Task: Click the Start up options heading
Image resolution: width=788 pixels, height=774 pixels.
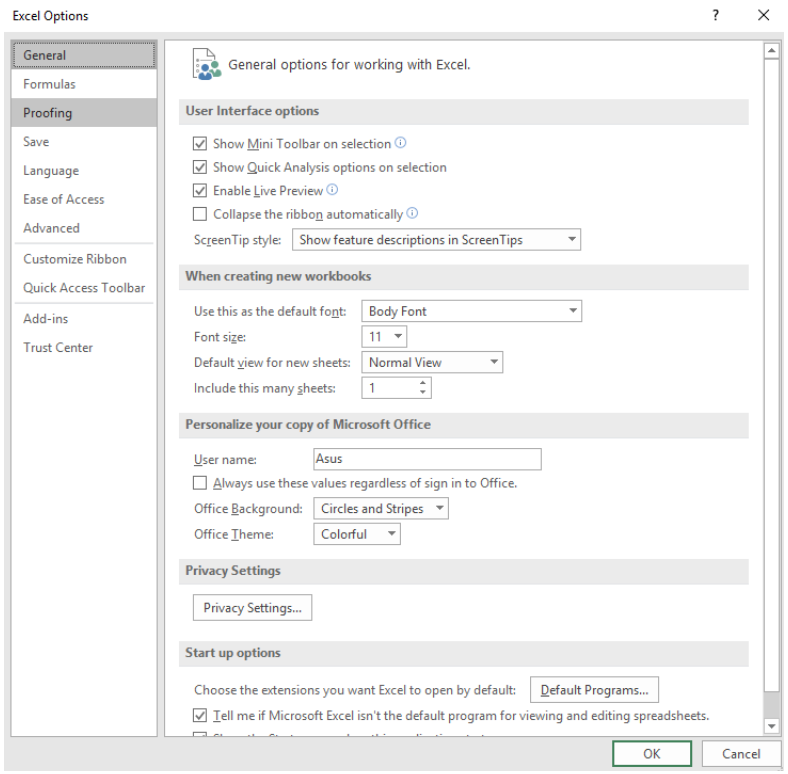Action: (x=233, y=653)
